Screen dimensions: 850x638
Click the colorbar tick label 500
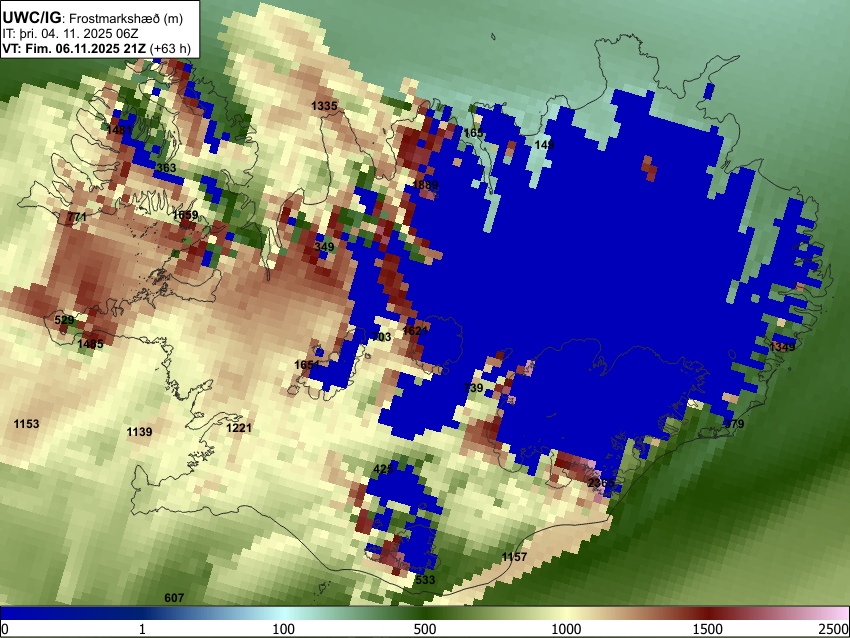425,629
